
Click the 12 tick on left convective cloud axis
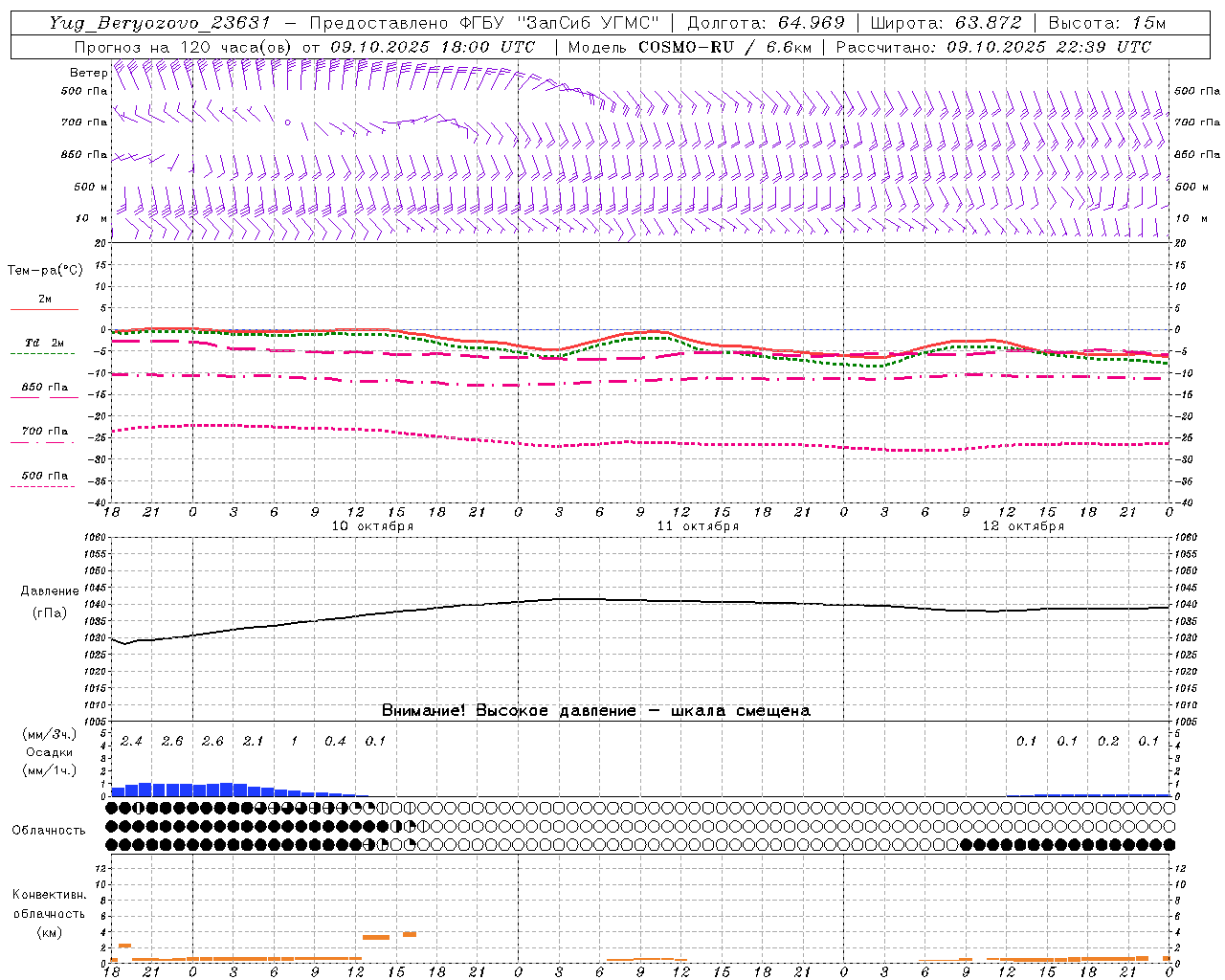100,869
